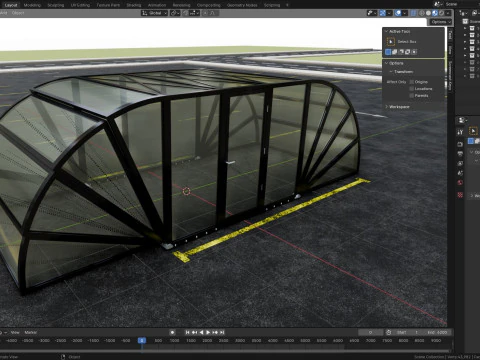Choose the Extend selection mode icon
The height and width of the screenshot is (360, 480).
[395, 52]
